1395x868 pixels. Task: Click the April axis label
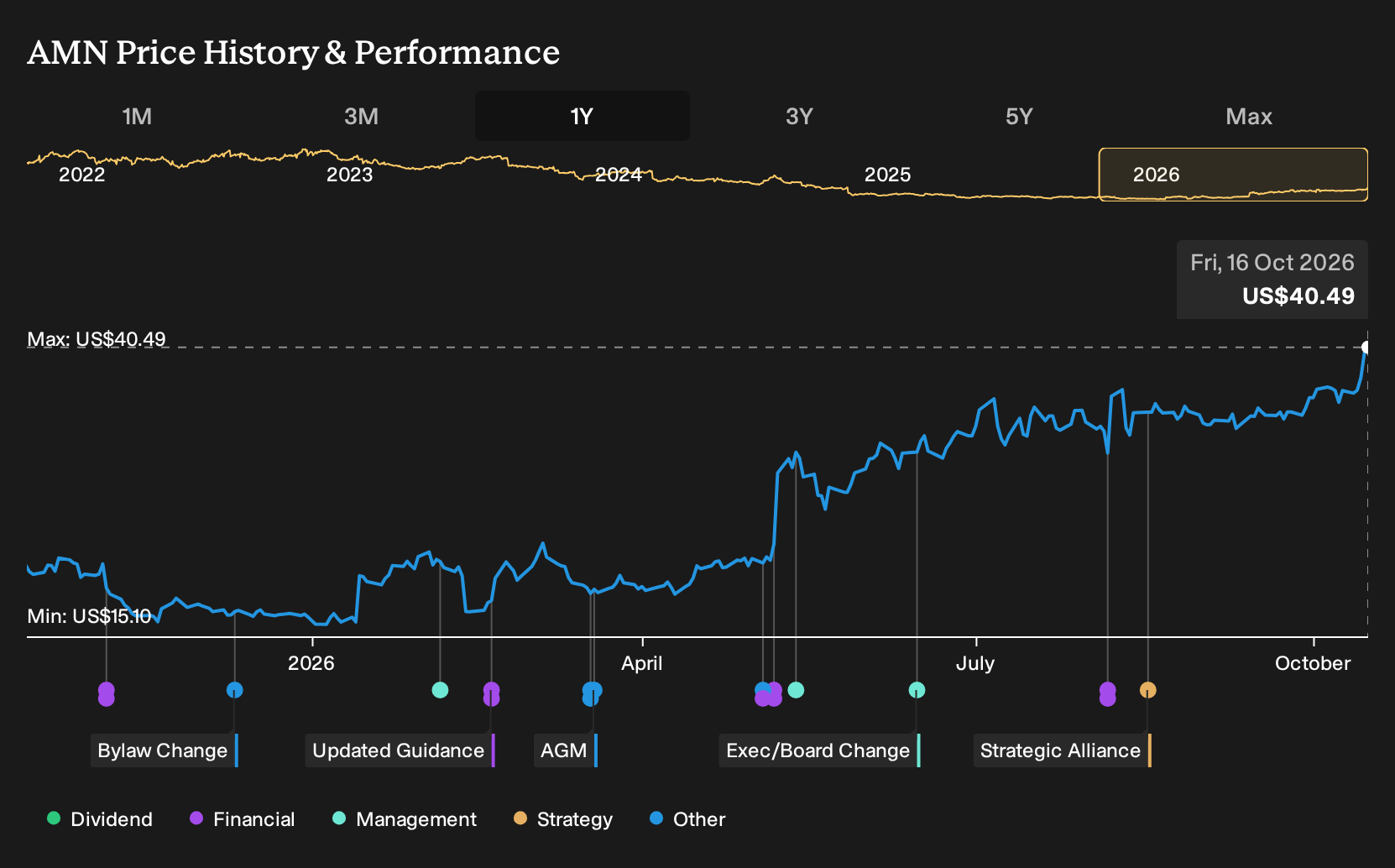tap(642, 663)
